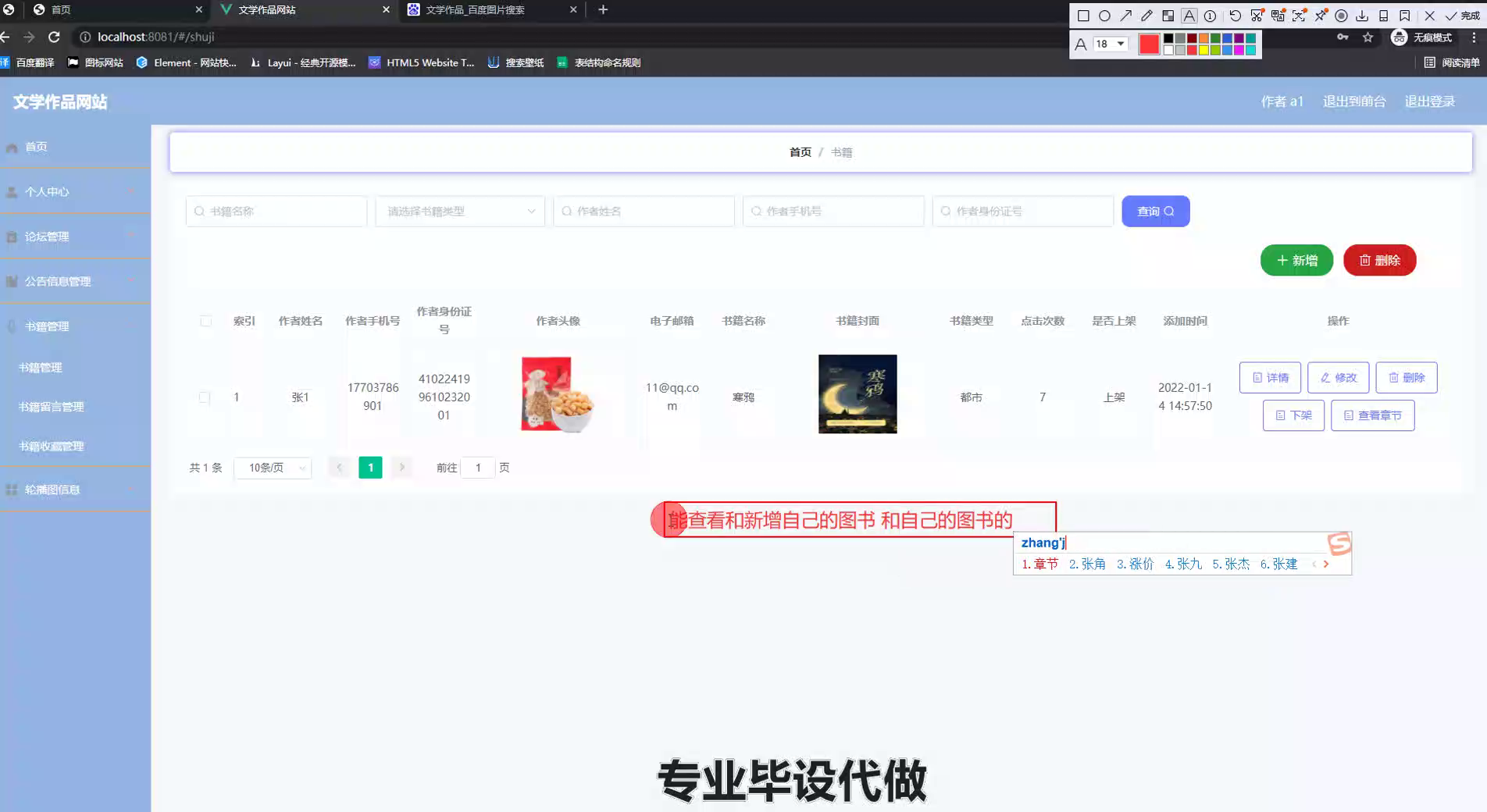Click the 退出登录 link
The image size is (1487, 812).
pyautogui.click(x=1429, y=101)
